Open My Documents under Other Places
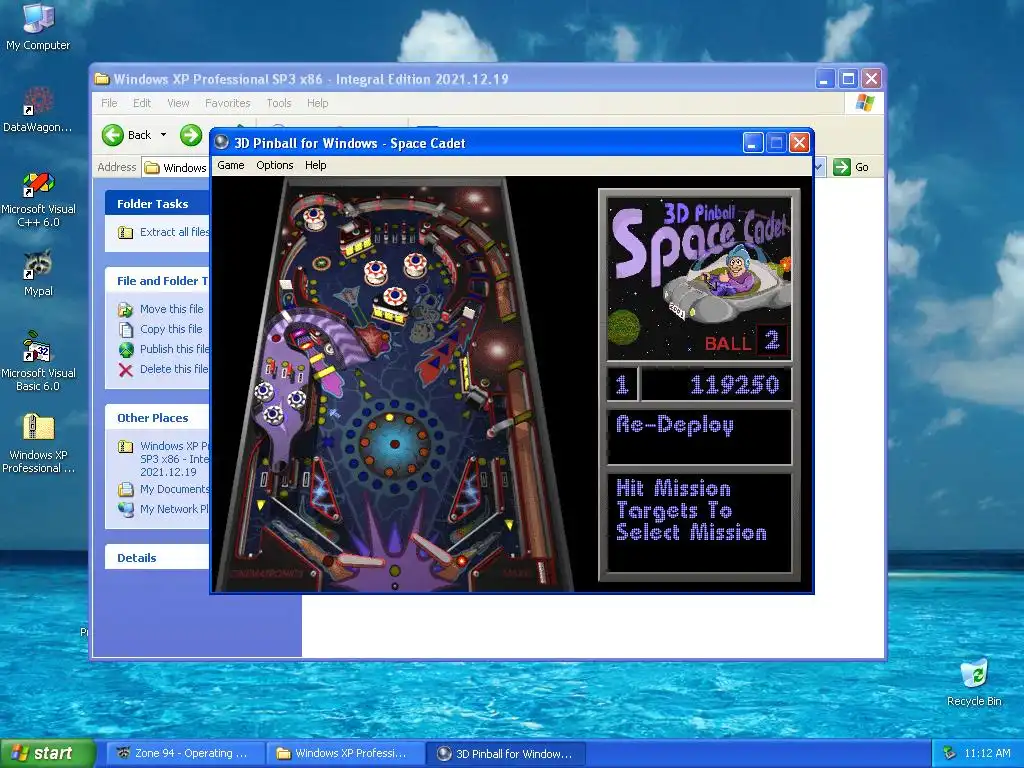Screen dimensions: 1024x768 [174, 489]
